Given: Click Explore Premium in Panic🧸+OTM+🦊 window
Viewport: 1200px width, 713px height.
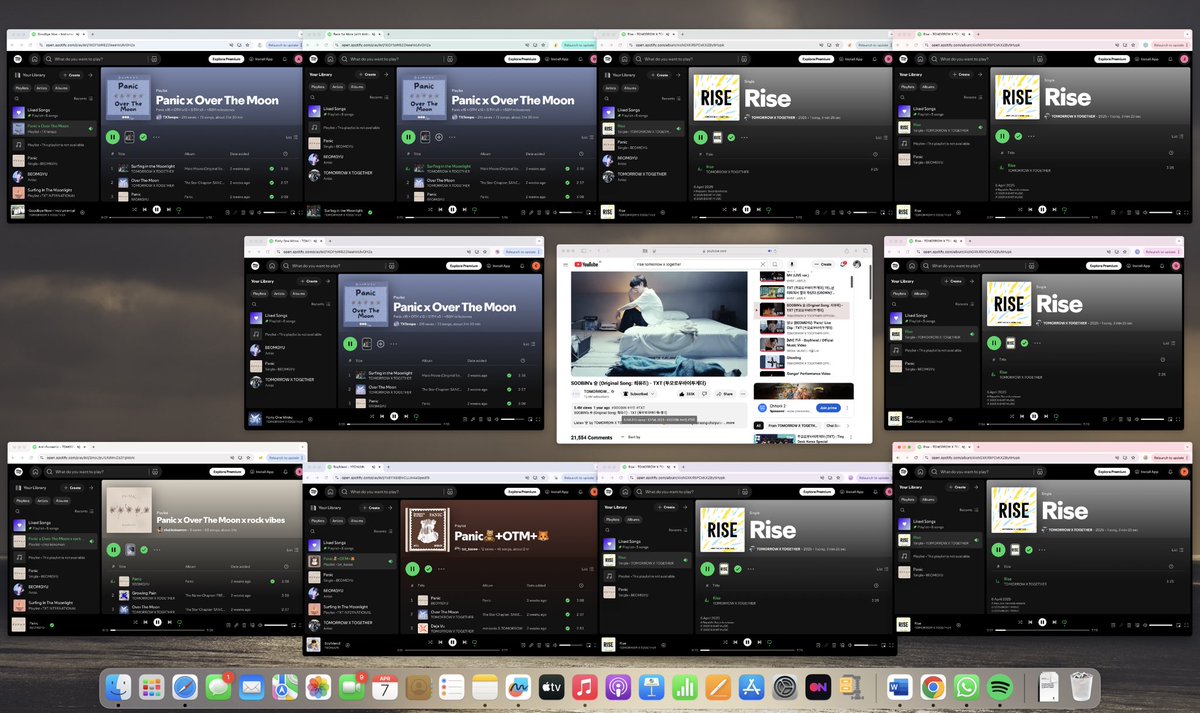Looking at the screenshot, I should point(522,492).
